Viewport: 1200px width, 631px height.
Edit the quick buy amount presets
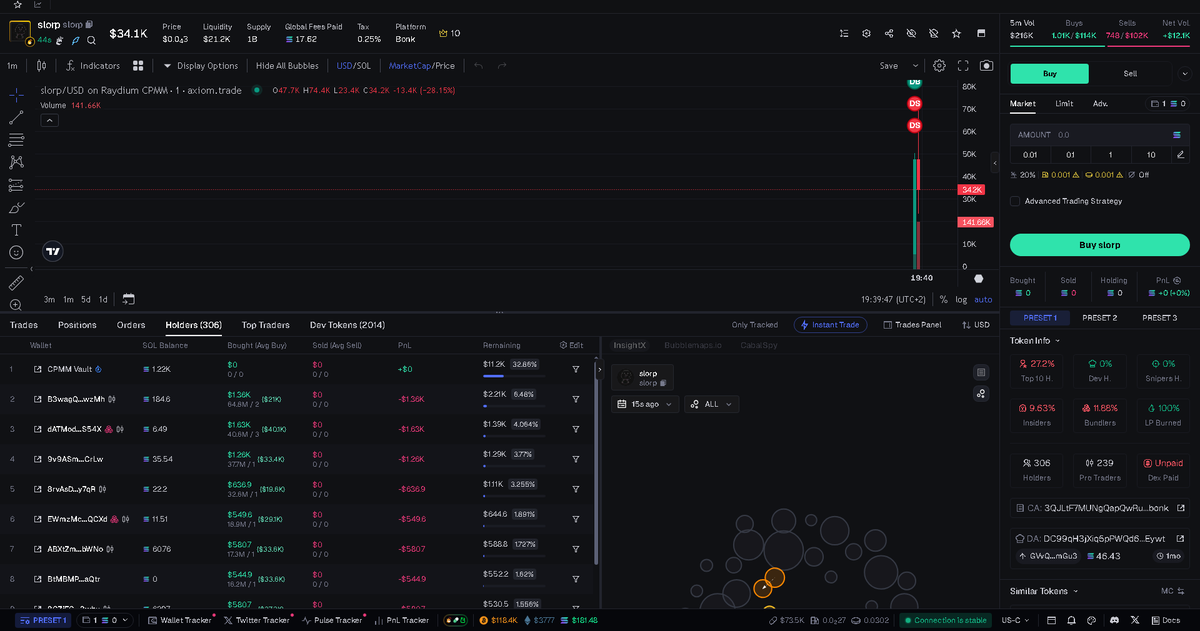click(x=1180, y=154)
